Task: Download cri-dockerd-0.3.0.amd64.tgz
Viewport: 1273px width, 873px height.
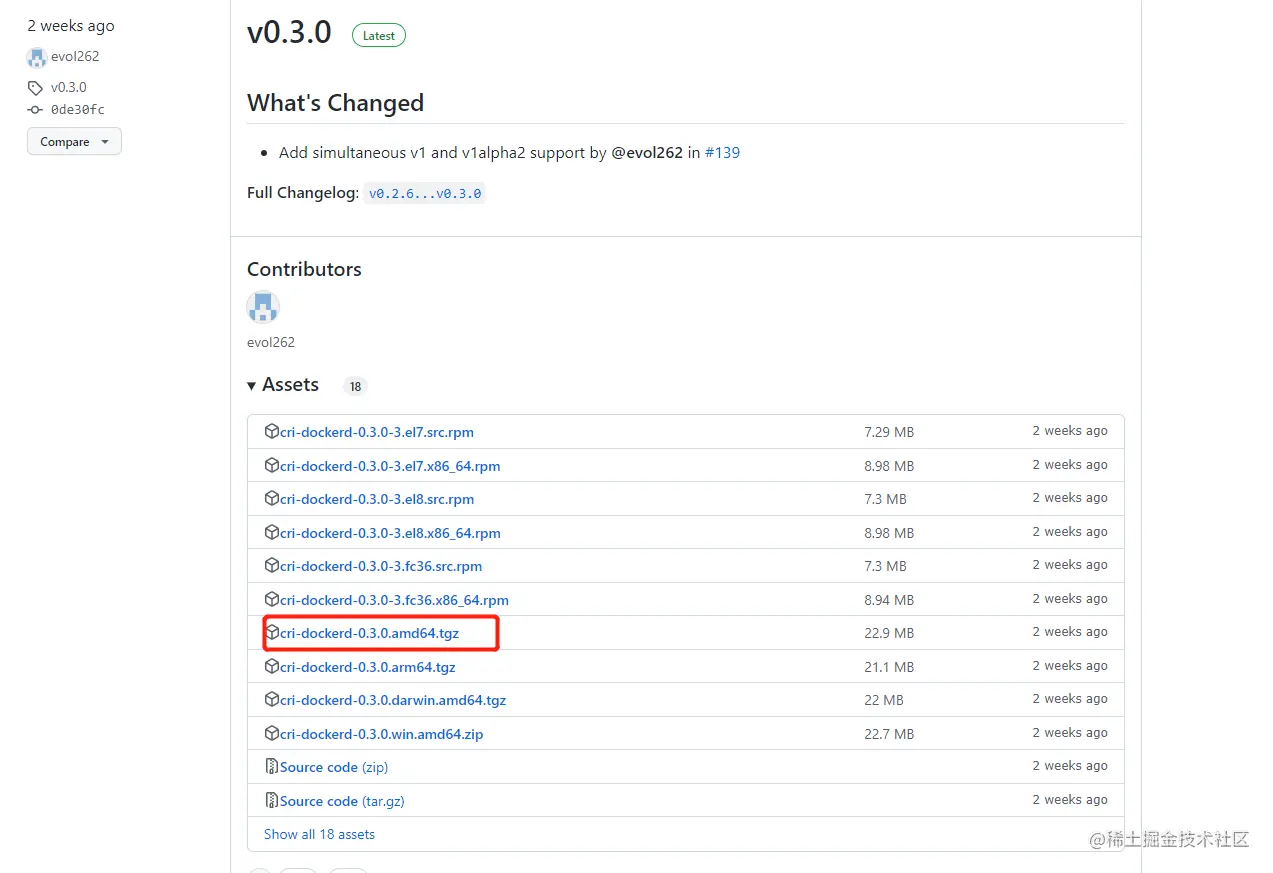Action: (369, 633)
